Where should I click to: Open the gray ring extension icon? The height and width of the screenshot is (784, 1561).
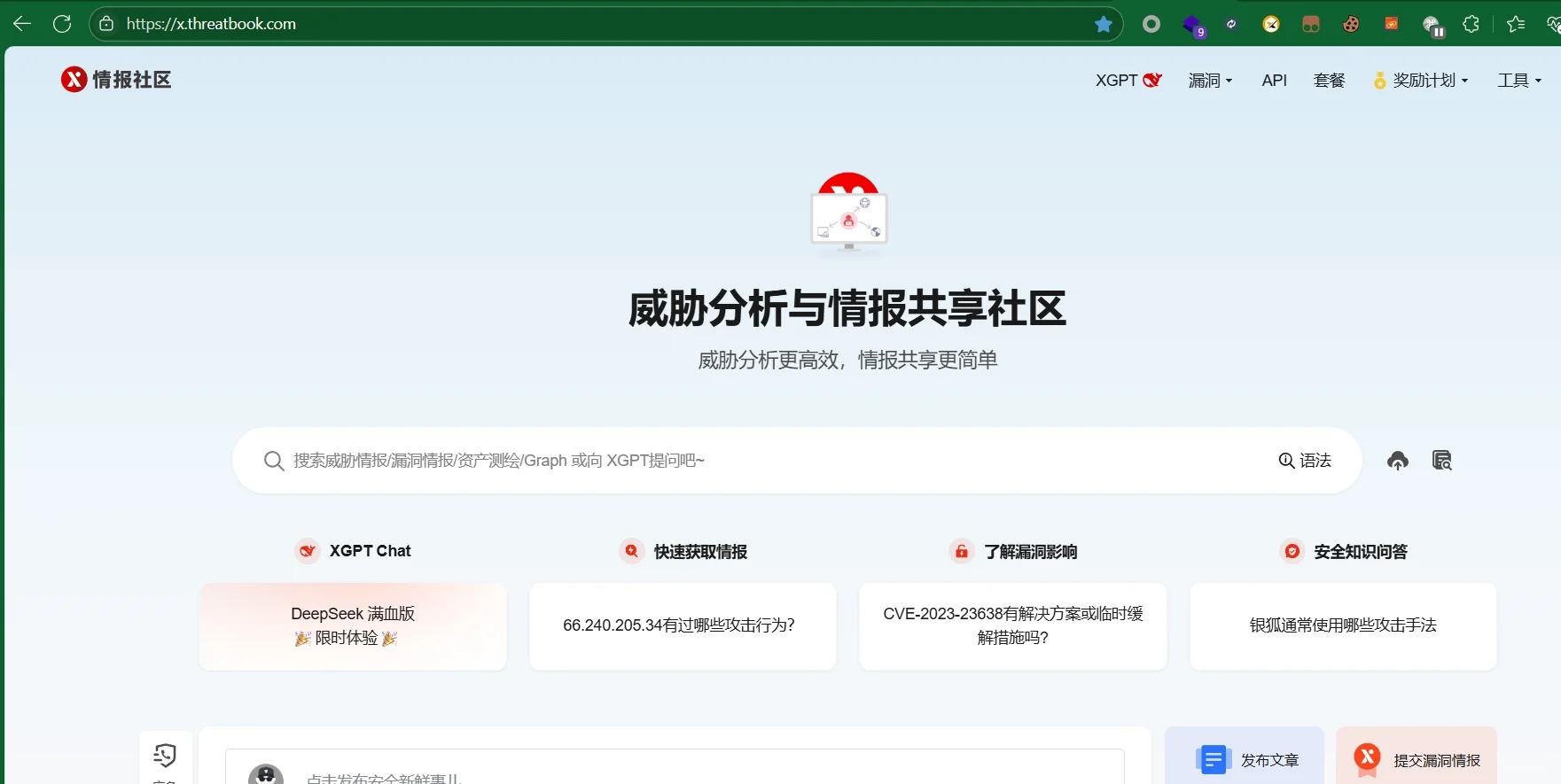tap(1151, 24)
